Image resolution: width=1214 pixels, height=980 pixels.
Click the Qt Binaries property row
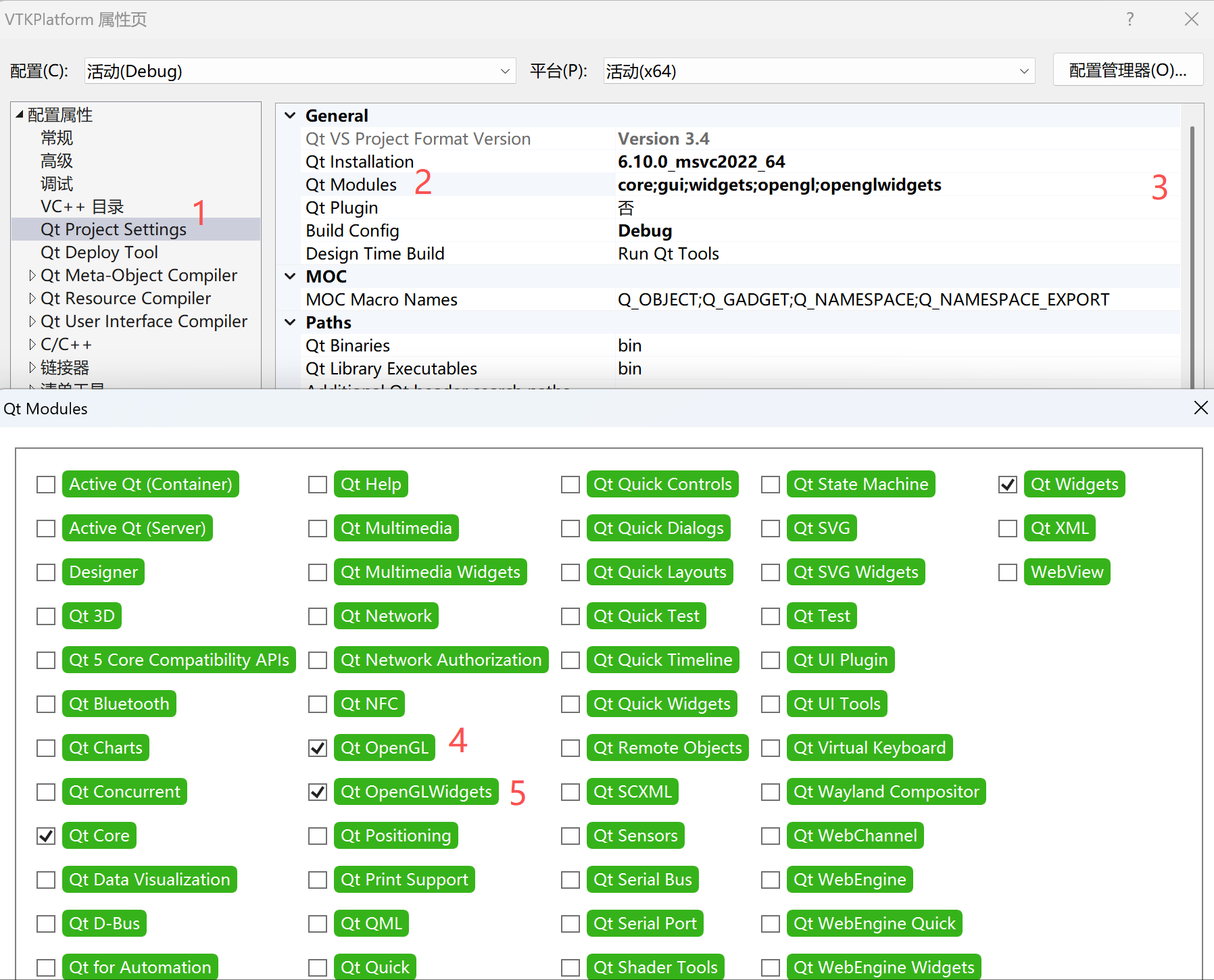740,345
